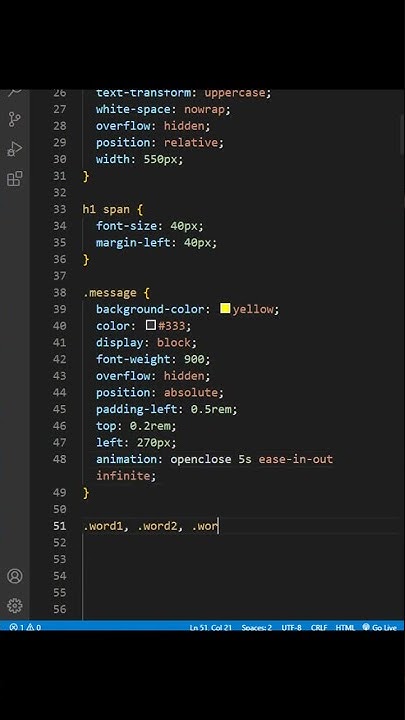Viewport: 405px width, 720px height.
Task: Click 'ease-in-out' value text
Action: click(x=296, y=459)
